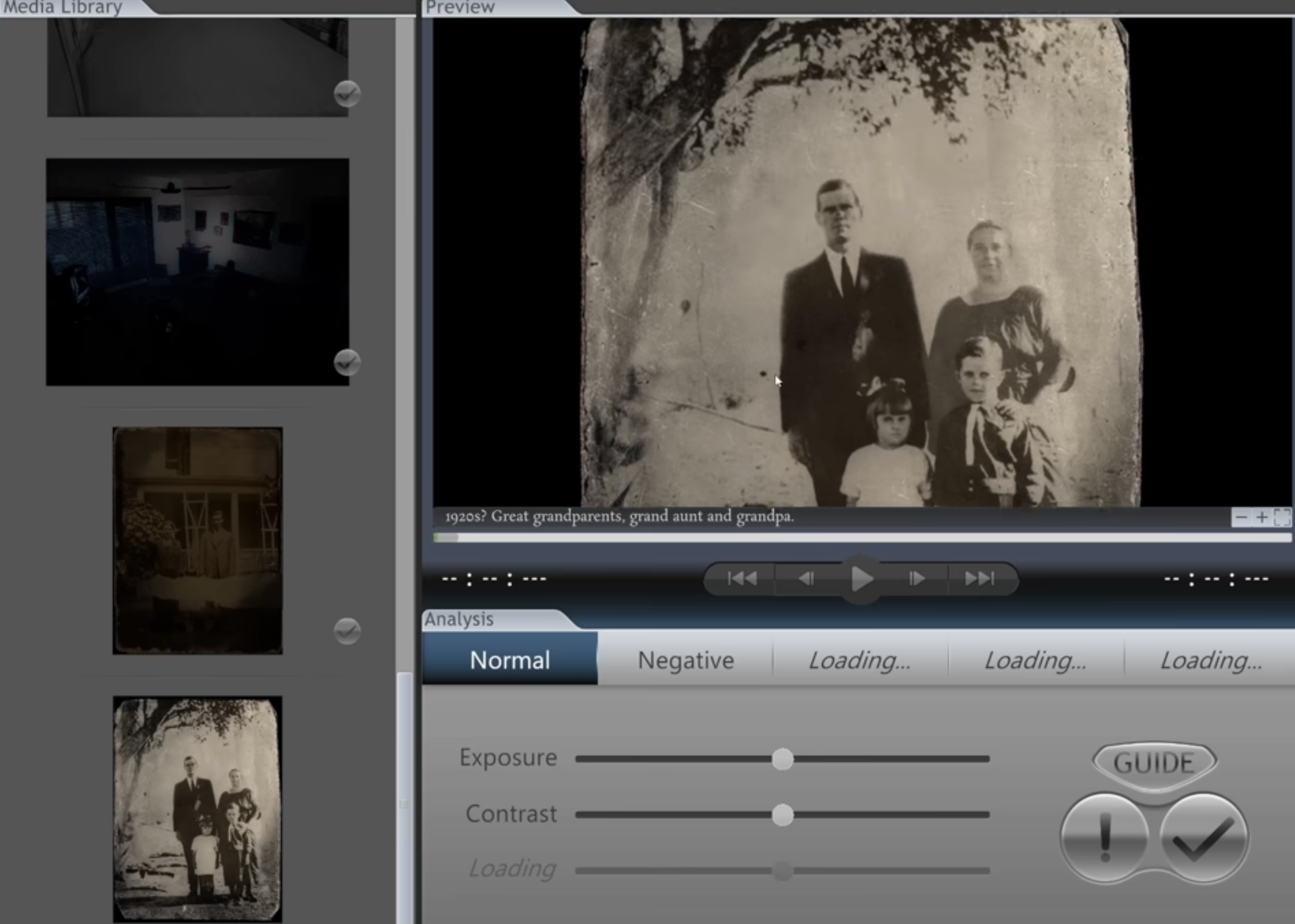Zoom out the preview with the minus icon
Image resolution: width=1295 pixels, height=924 pixels.
pyautogui.click(x=1241, y=517)
